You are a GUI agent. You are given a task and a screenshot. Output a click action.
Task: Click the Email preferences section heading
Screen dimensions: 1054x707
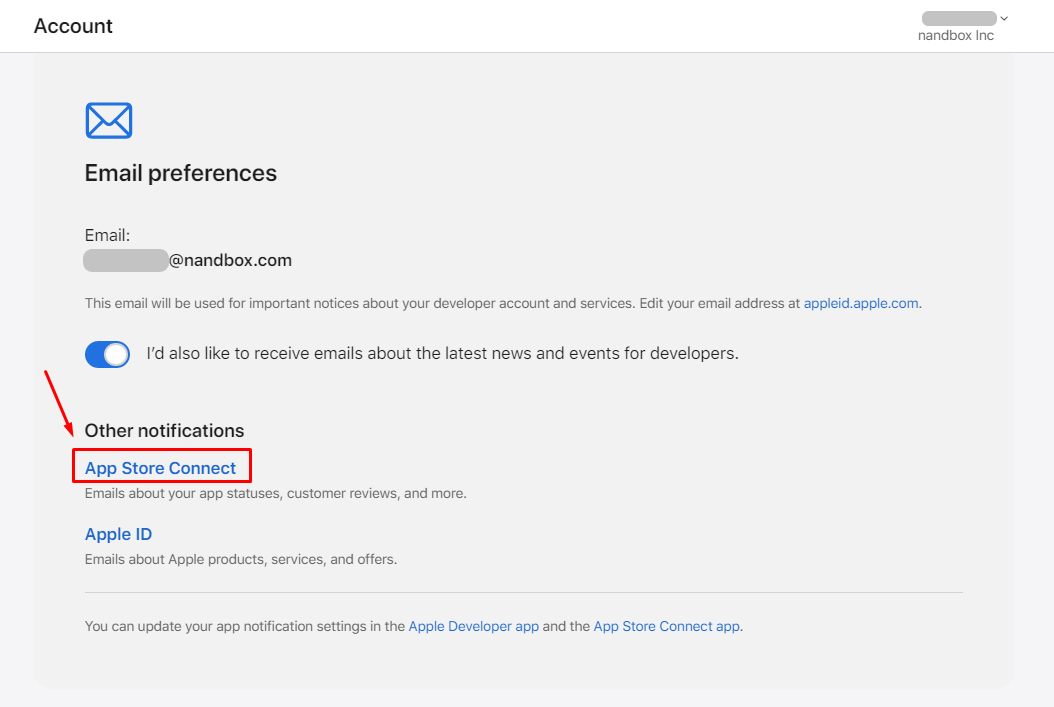click(x=180, y=172)
